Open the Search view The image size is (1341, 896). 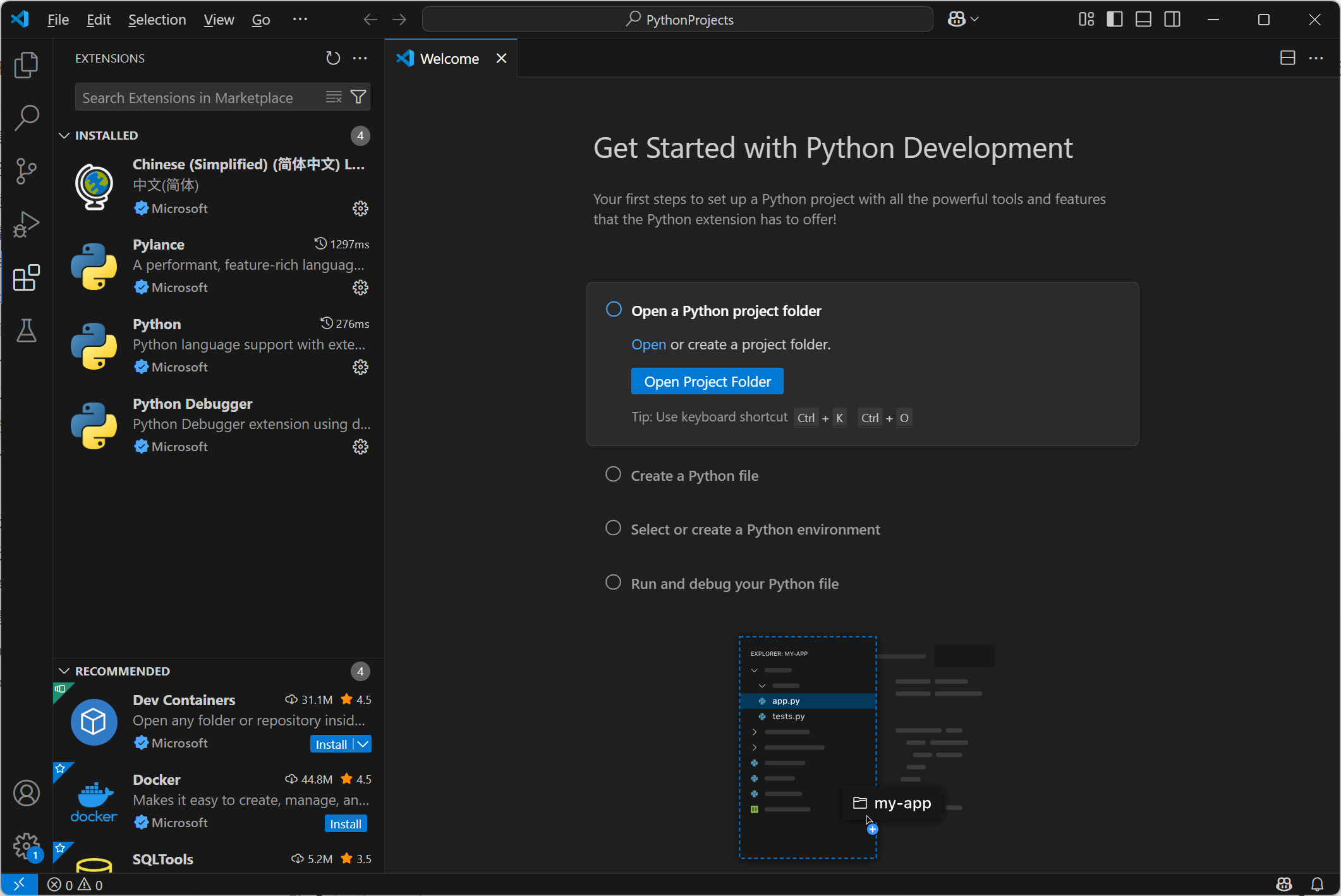click(26, 118)
